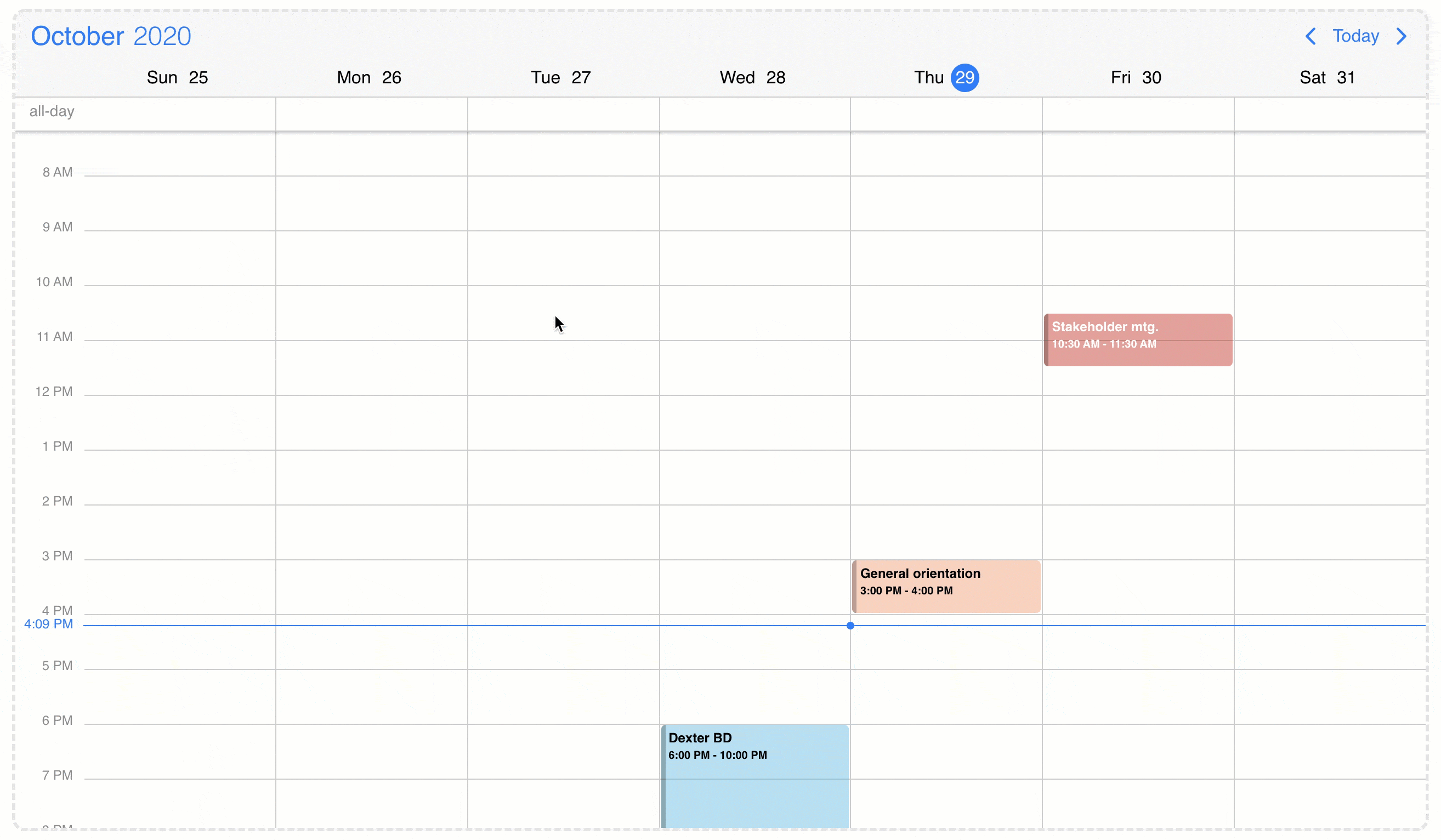Open the Stakeholder mtg. event
1441x840 pixels.
click(1138, 339)
